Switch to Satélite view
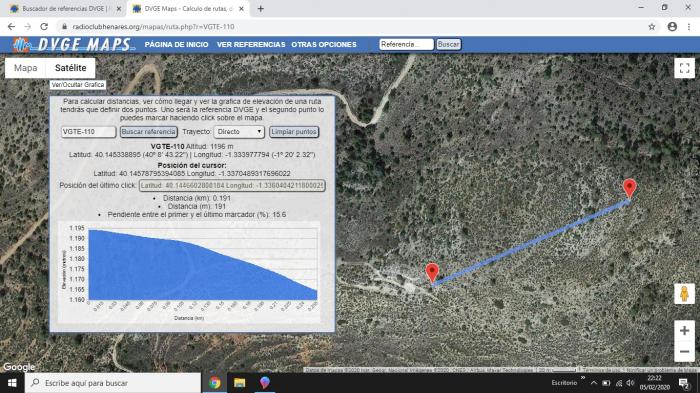This screenshot has width=700, height=393. (x=71, y=68)
